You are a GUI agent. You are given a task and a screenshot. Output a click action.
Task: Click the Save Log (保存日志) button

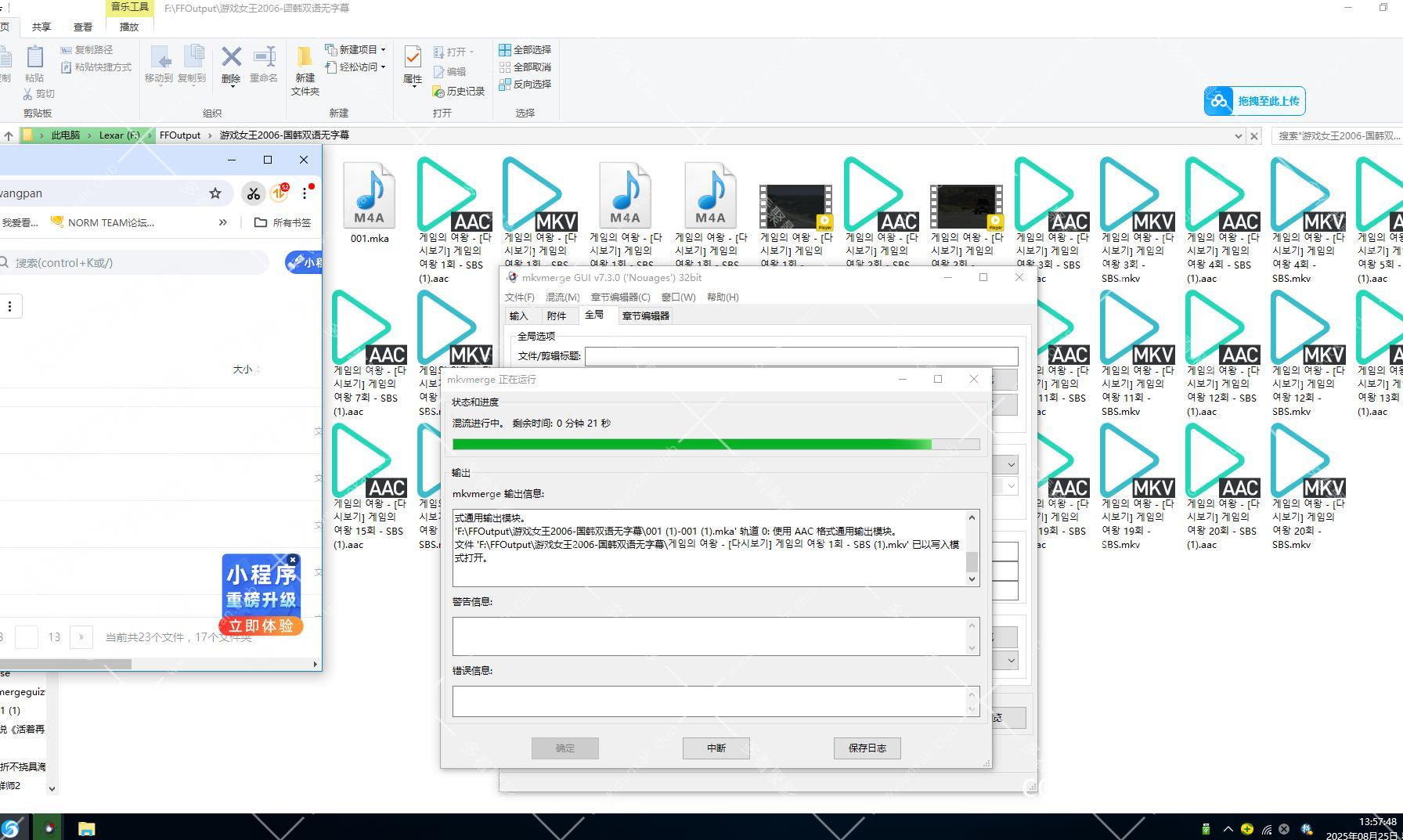pyautogui.click(x=867, y=748)
